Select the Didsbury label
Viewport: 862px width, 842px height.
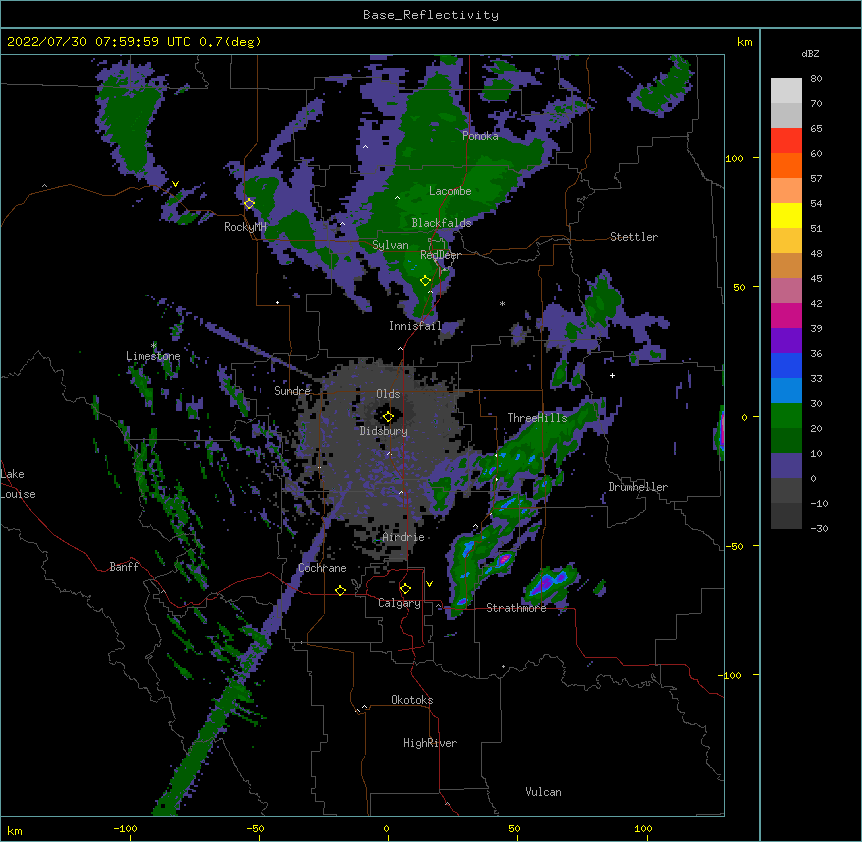(383, 431)
